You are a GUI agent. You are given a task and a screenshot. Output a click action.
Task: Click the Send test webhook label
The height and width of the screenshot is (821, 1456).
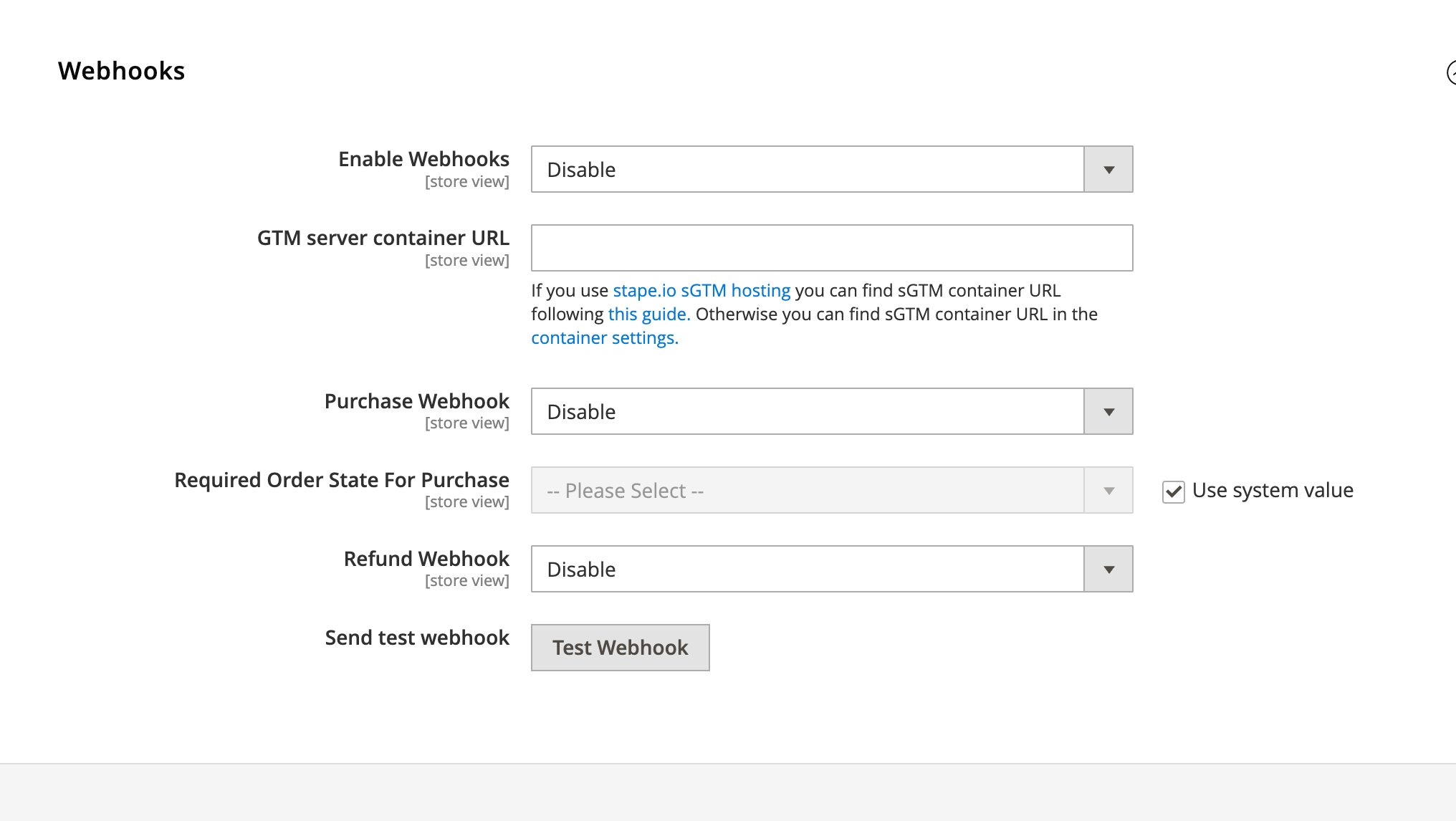(417, 638)
